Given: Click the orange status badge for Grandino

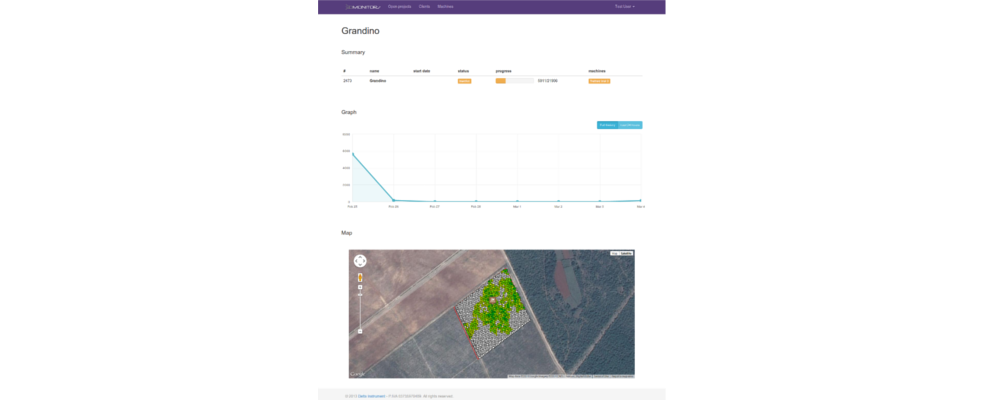Looking at the screenshot, I should (x=464, y=81).
